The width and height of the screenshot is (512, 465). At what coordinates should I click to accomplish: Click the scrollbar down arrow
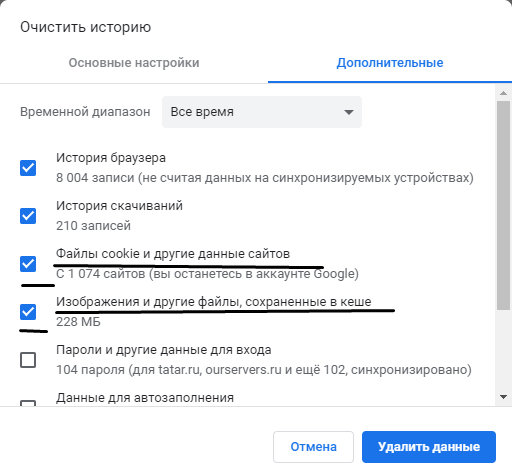pos(504,397)
